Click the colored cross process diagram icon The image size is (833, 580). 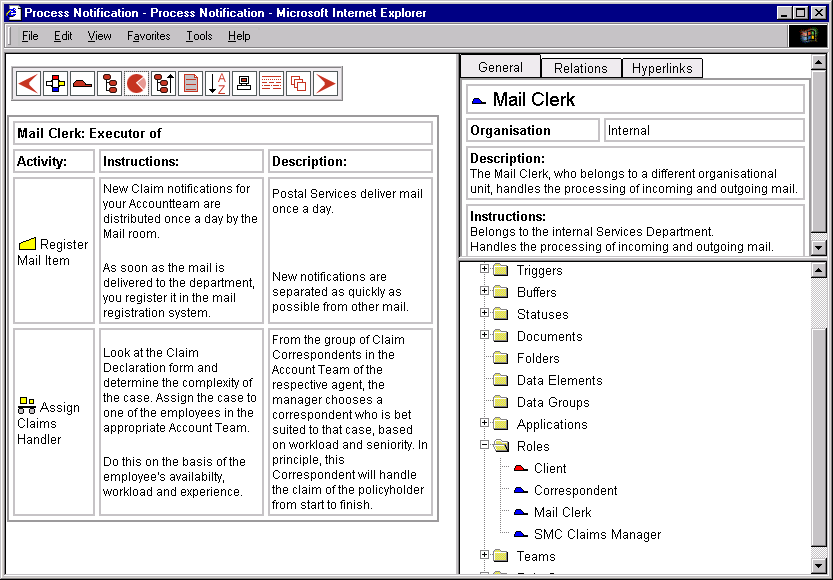coord(55,83)
